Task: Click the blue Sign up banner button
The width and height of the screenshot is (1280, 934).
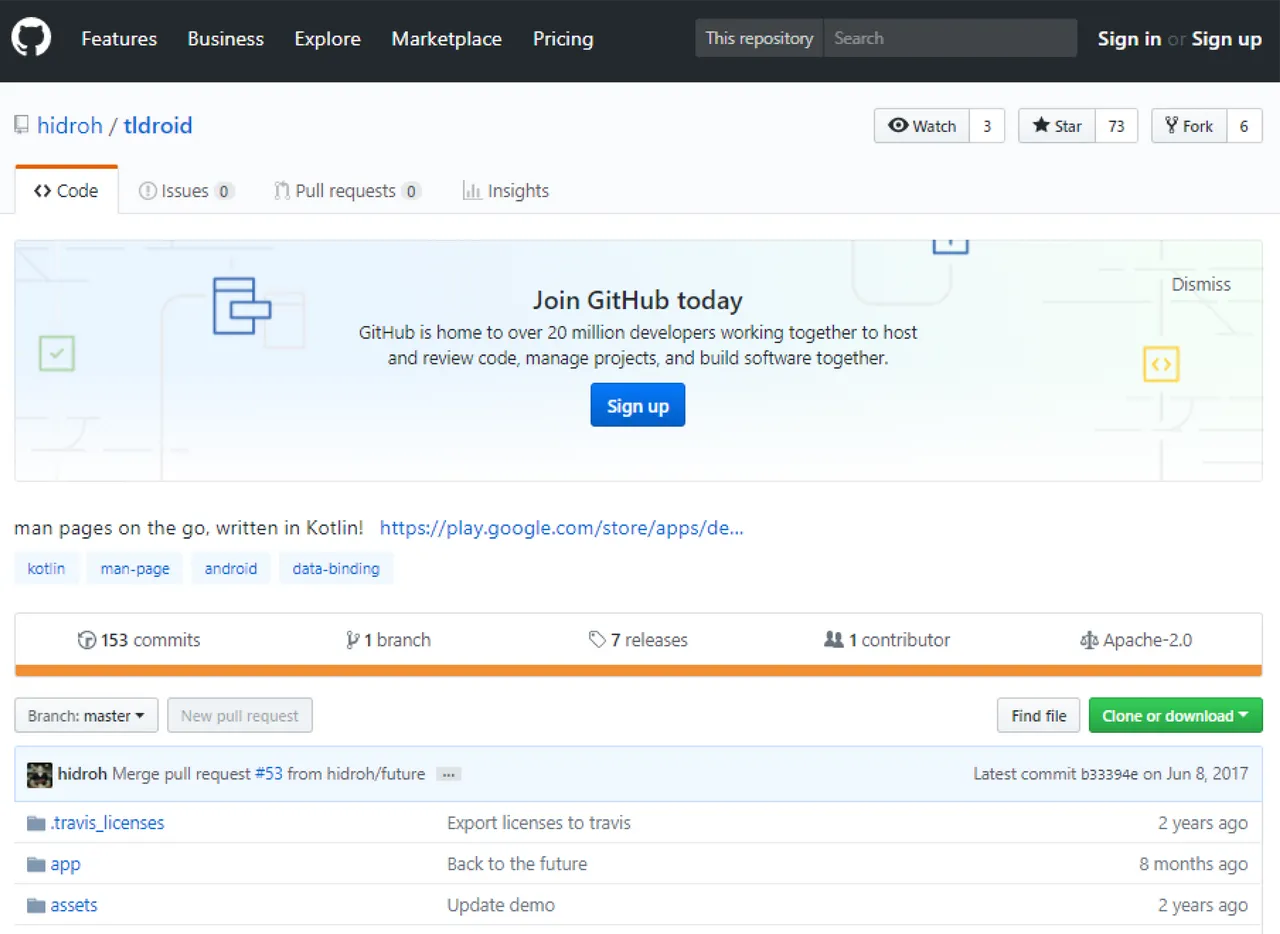Action: [638, 405]
